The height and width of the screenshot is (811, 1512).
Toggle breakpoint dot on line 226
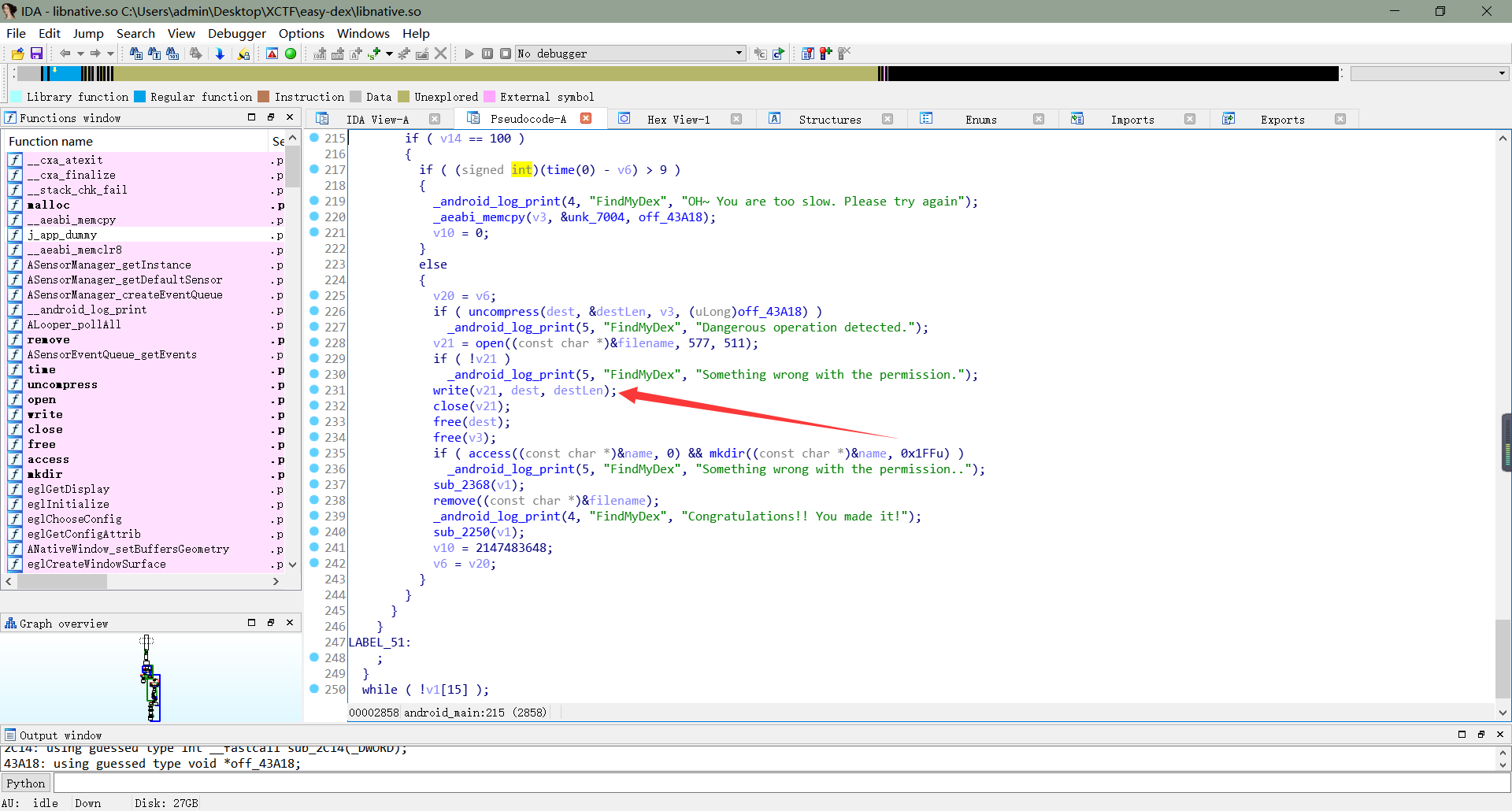(314, 311)
